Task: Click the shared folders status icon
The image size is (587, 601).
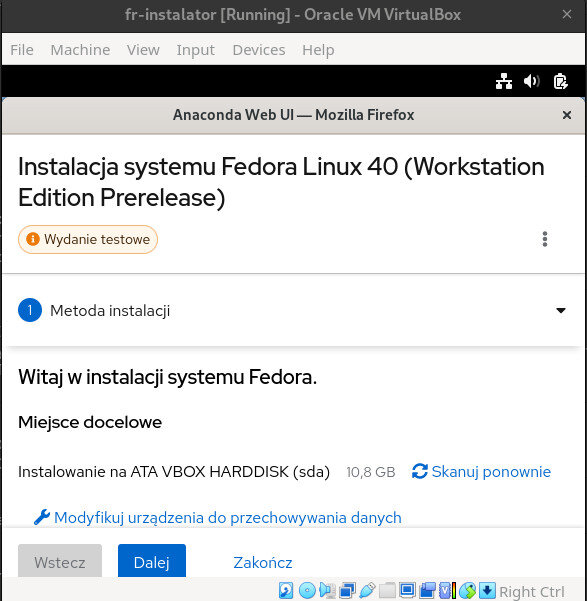Action: [387, 590]
